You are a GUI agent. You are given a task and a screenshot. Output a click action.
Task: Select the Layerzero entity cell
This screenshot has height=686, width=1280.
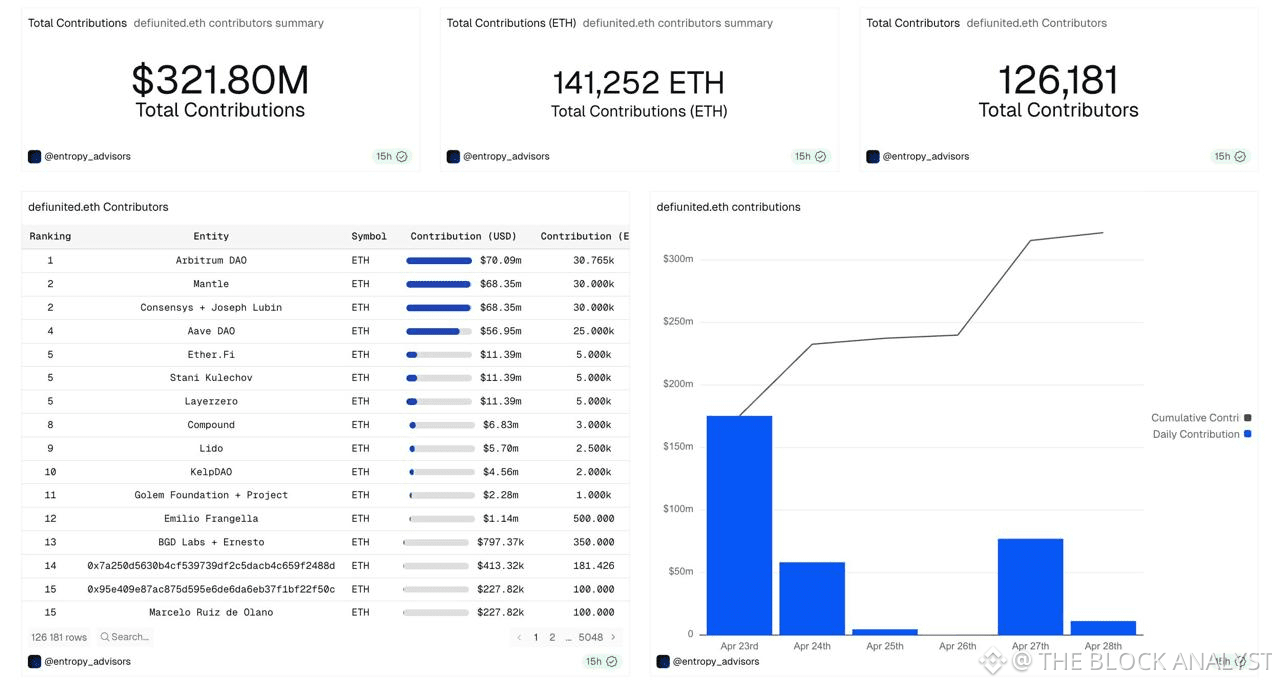click(x=211, y=402)
